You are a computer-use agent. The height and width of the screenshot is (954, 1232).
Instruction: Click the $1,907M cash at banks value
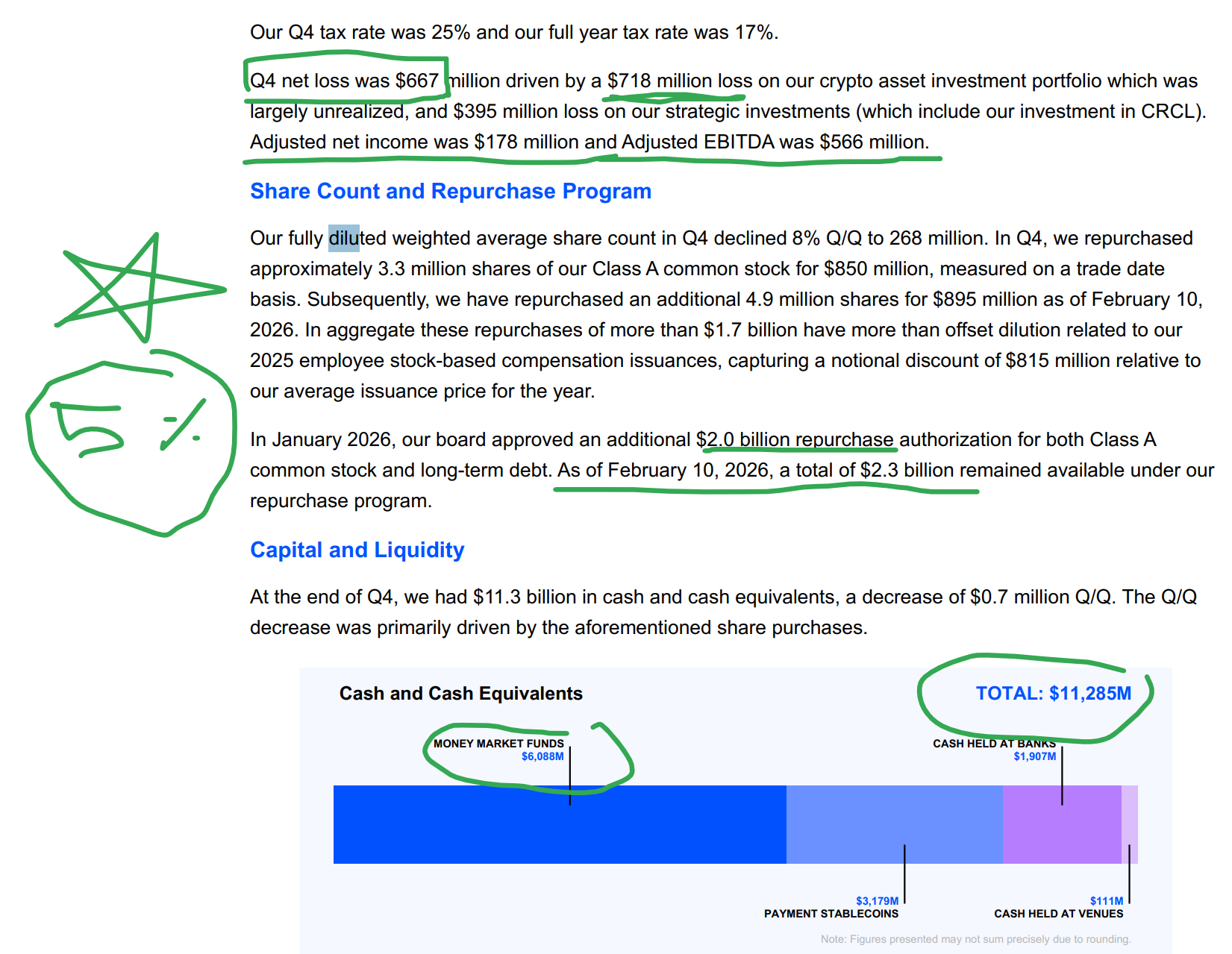pos(1035,756)
